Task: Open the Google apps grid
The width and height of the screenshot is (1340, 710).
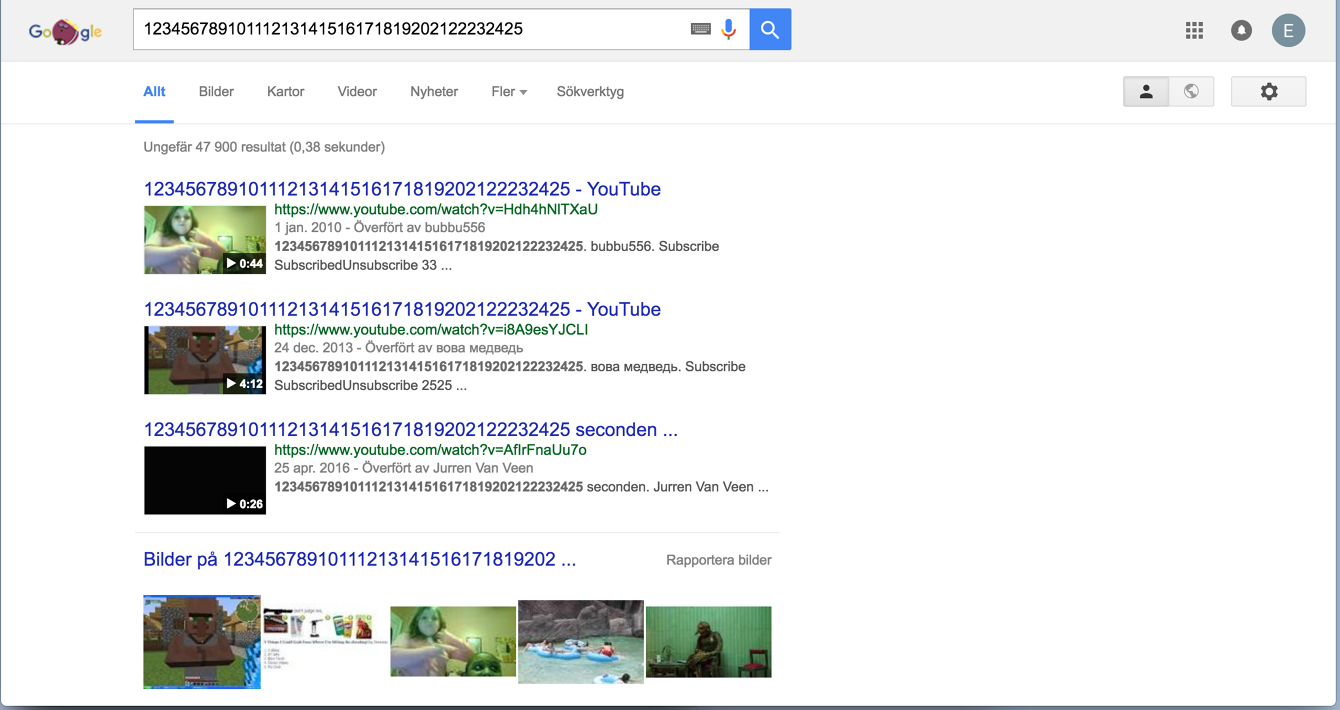Action: [1194, 31]
